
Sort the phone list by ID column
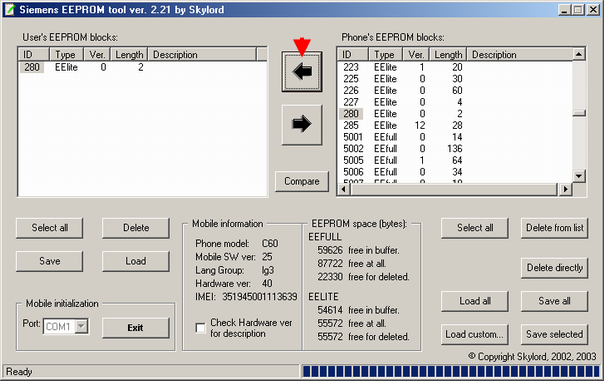(x=353, y=55)
